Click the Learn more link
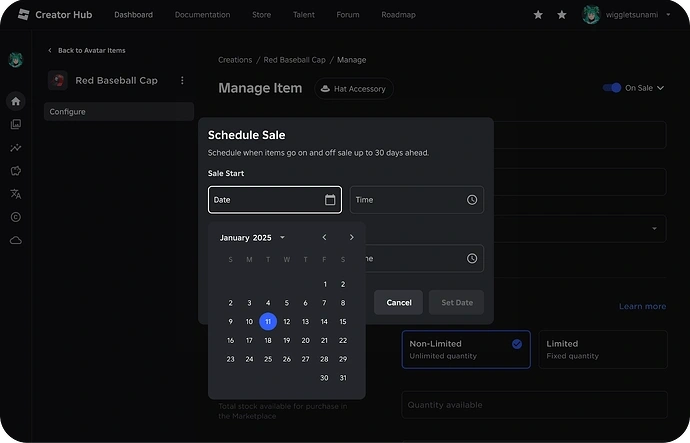690x443 pixels. click(x=642, y=306)
